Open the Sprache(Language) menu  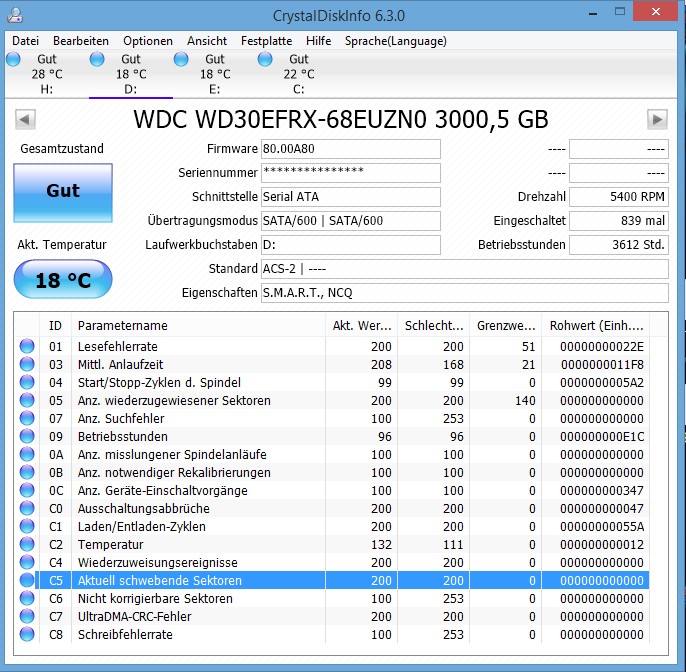[x=396, y=41]
